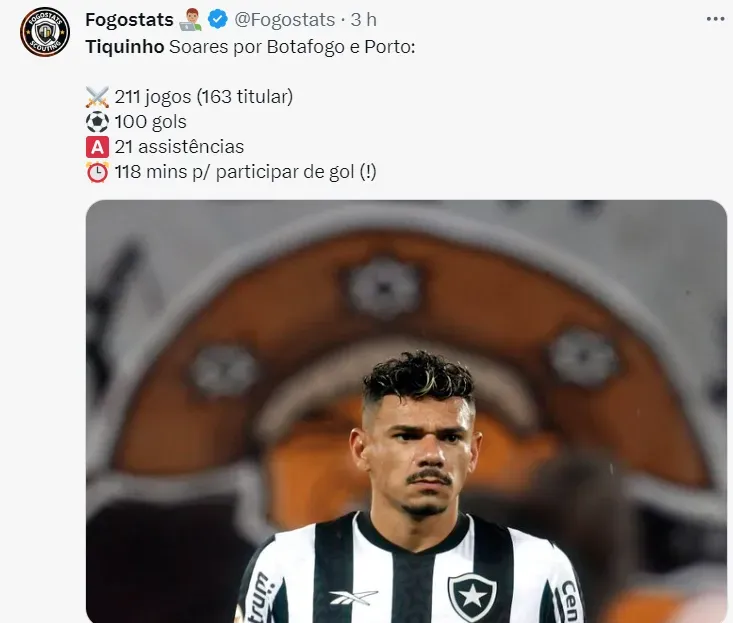Screen dimensions: 733x623
Task: Click the bold Tiquinho name text
Action: (x=125, y=47)
